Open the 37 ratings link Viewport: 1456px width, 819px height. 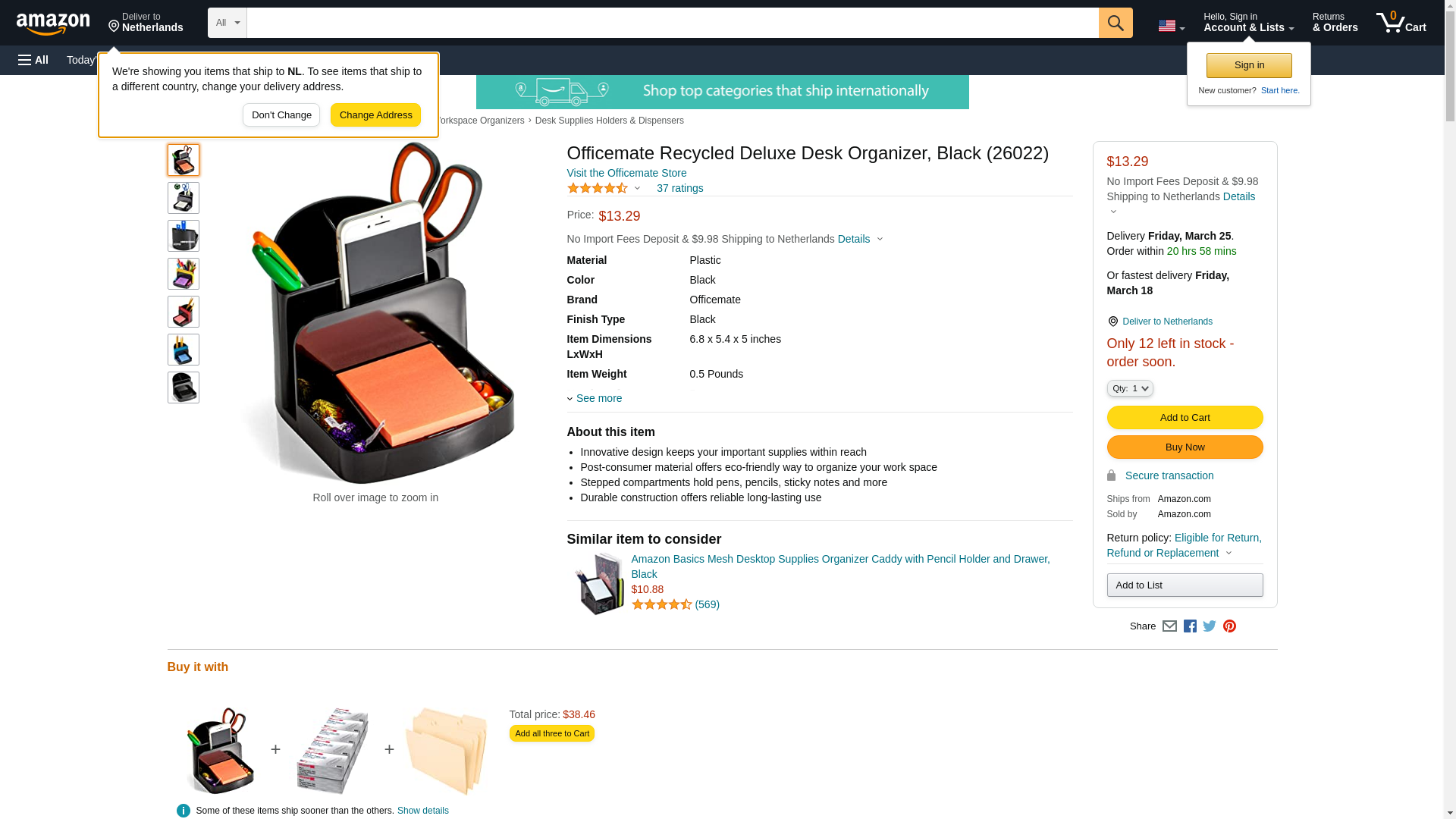(679, 188)
